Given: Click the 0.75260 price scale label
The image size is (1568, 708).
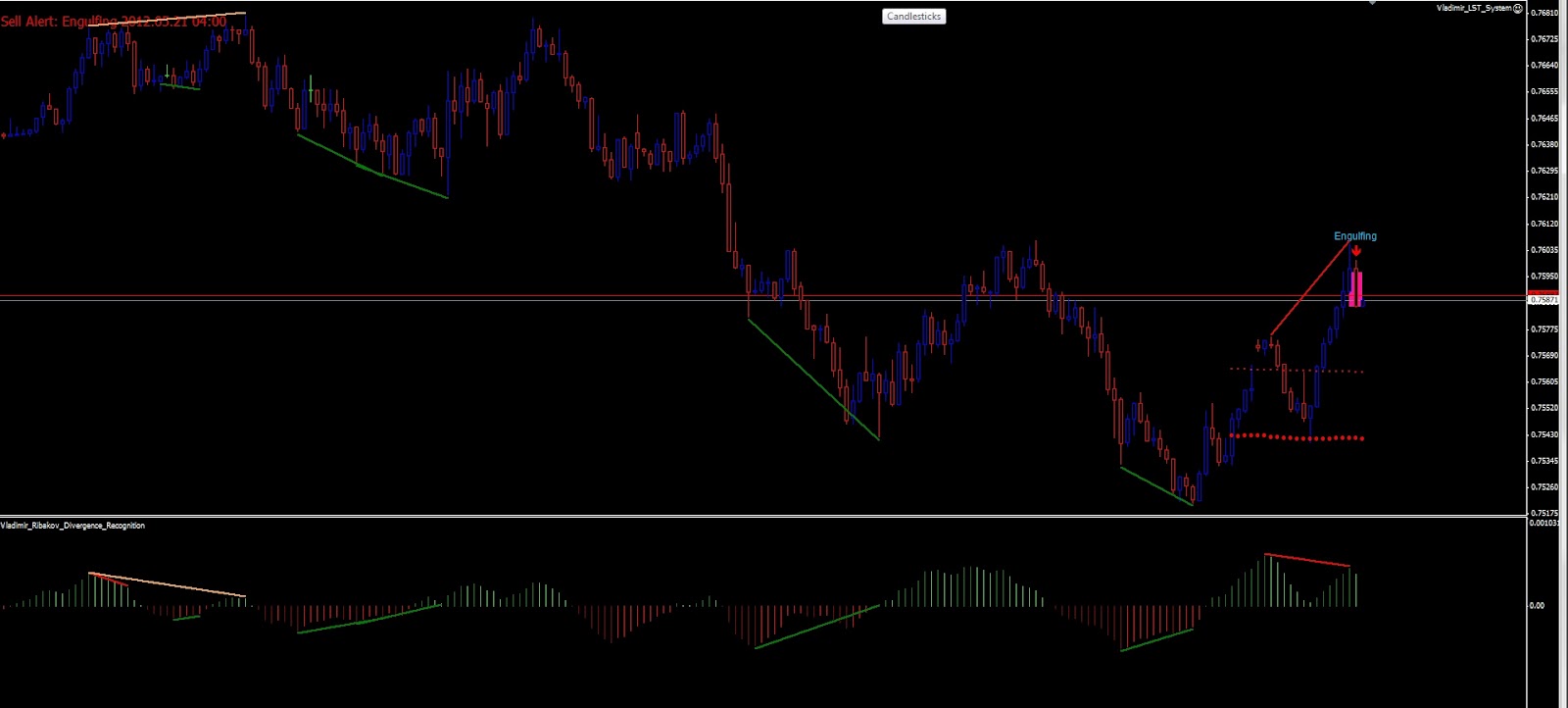Looking at the screenshot, I should (1544, 487).
